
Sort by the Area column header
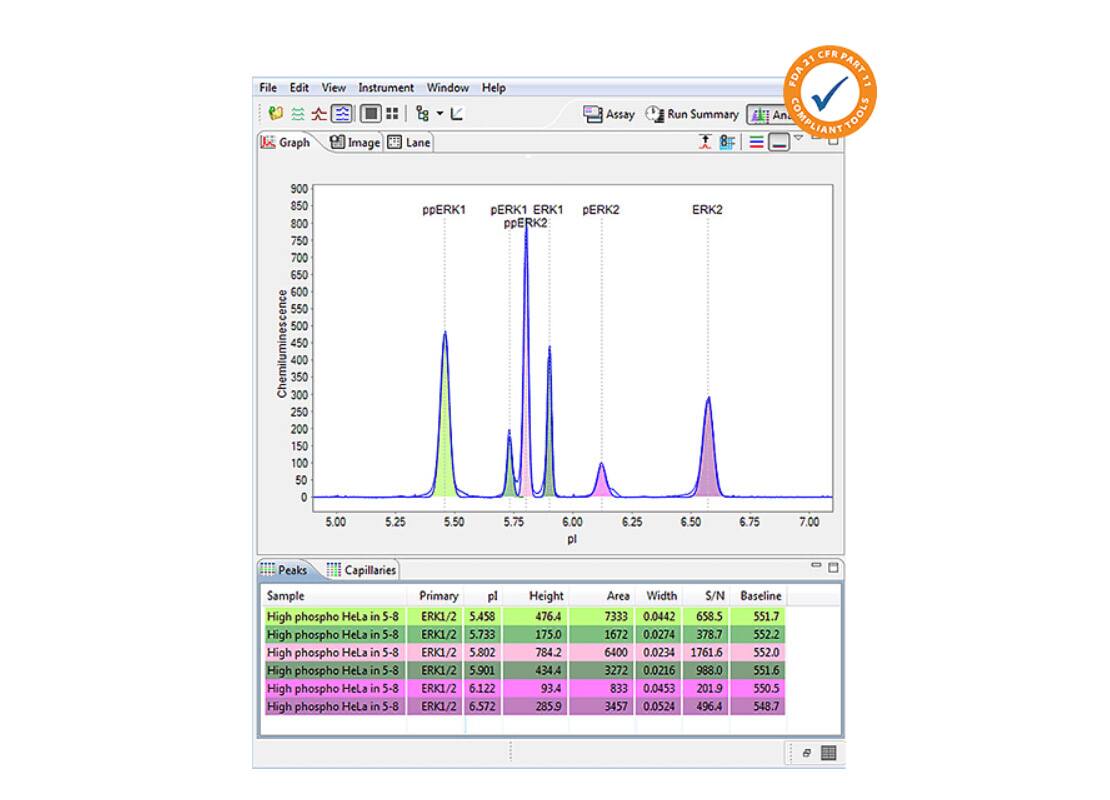(x=600, y=596)
